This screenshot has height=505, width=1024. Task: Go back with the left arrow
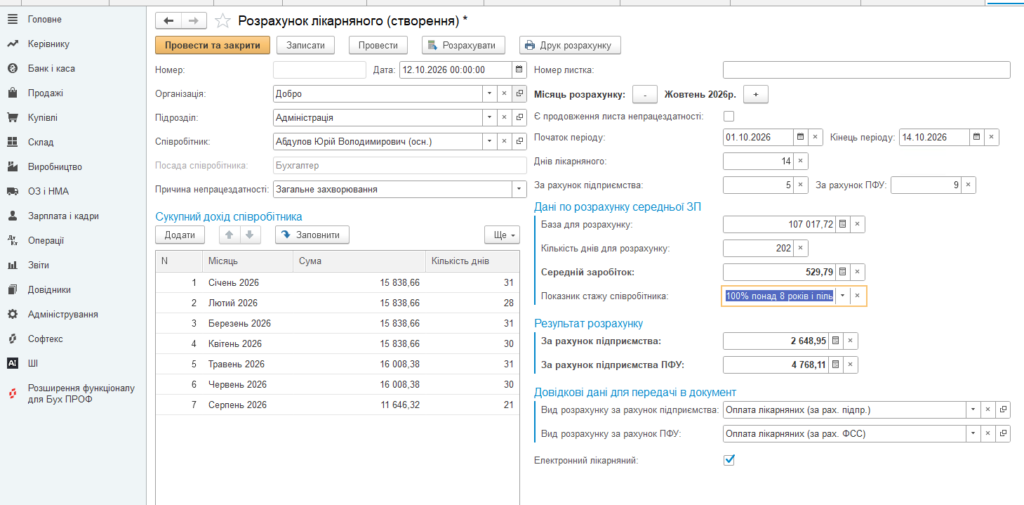click(168, 21)
